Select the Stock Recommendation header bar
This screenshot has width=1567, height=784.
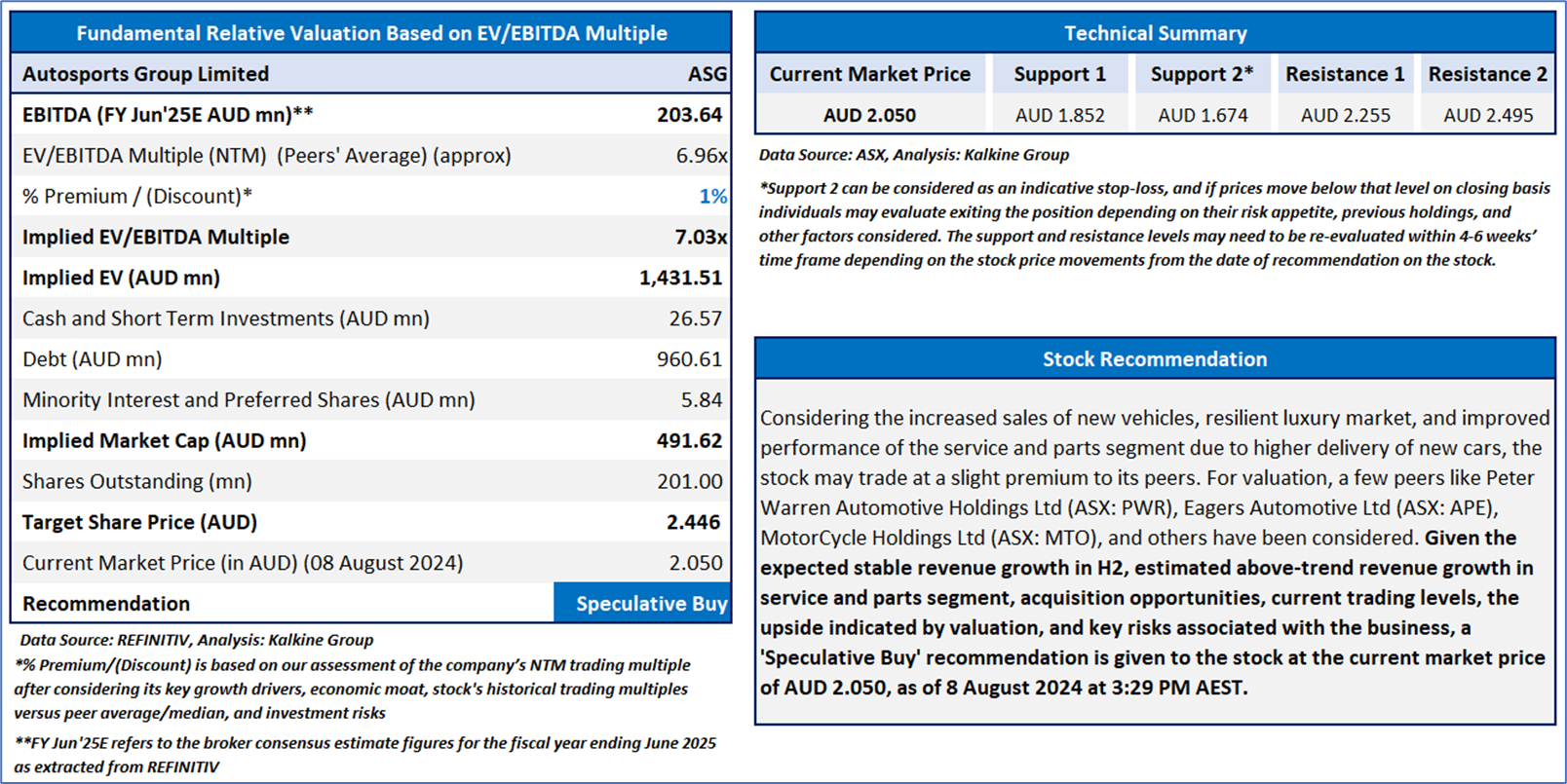[1155, 358]
